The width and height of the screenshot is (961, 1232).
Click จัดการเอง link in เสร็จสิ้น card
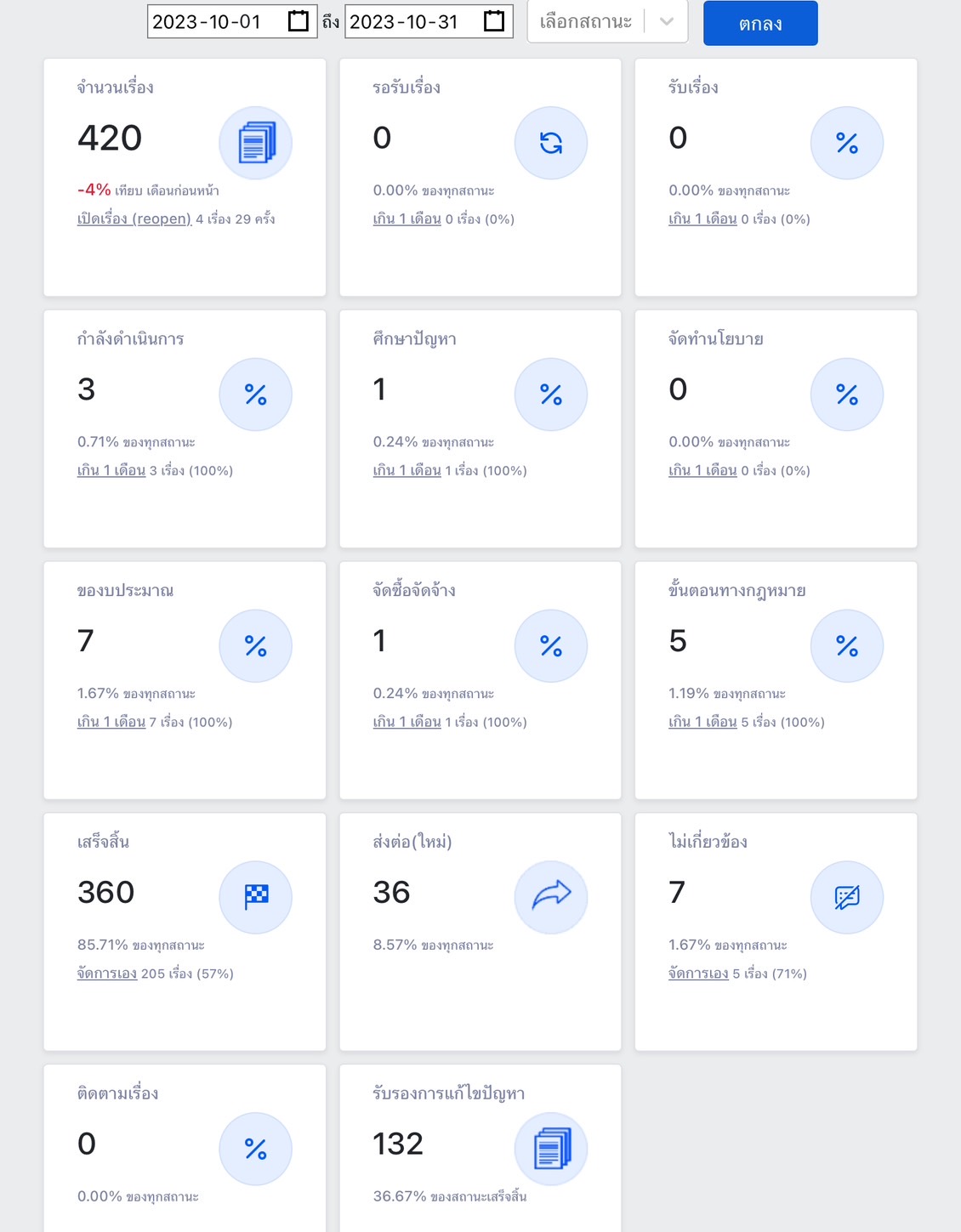tap(107, 974)
